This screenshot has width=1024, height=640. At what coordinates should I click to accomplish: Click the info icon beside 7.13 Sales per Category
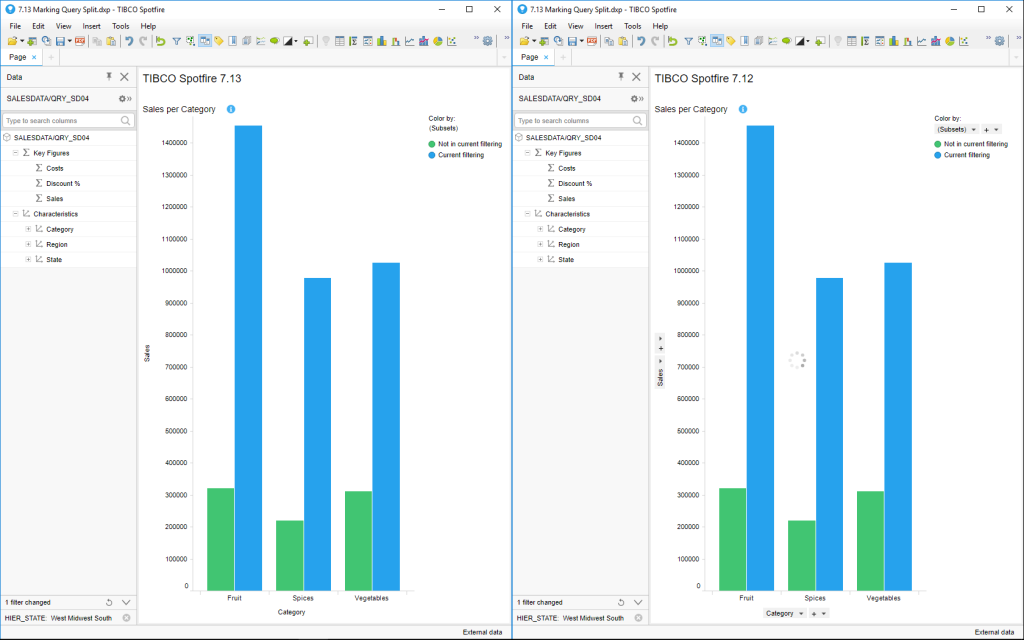231,109
